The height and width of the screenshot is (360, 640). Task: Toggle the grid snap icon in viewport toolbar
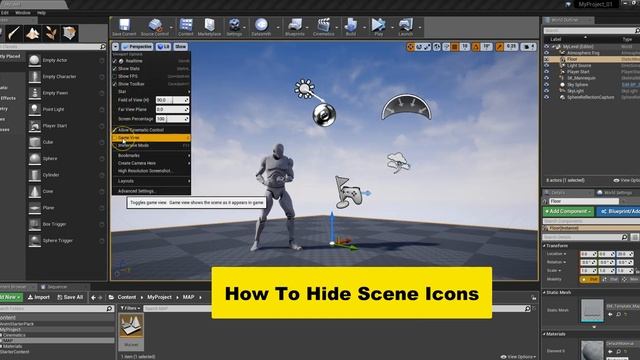click(455, 47)
